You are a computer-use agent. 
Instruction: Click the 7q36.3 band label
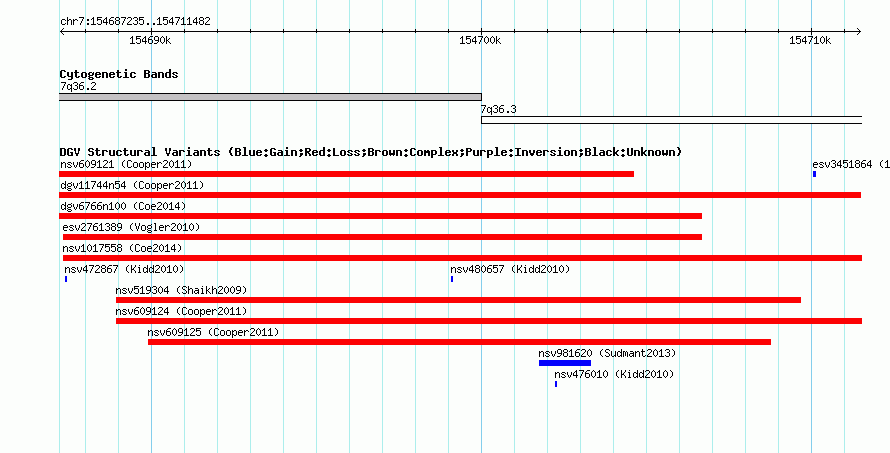[x=498, y=110]
